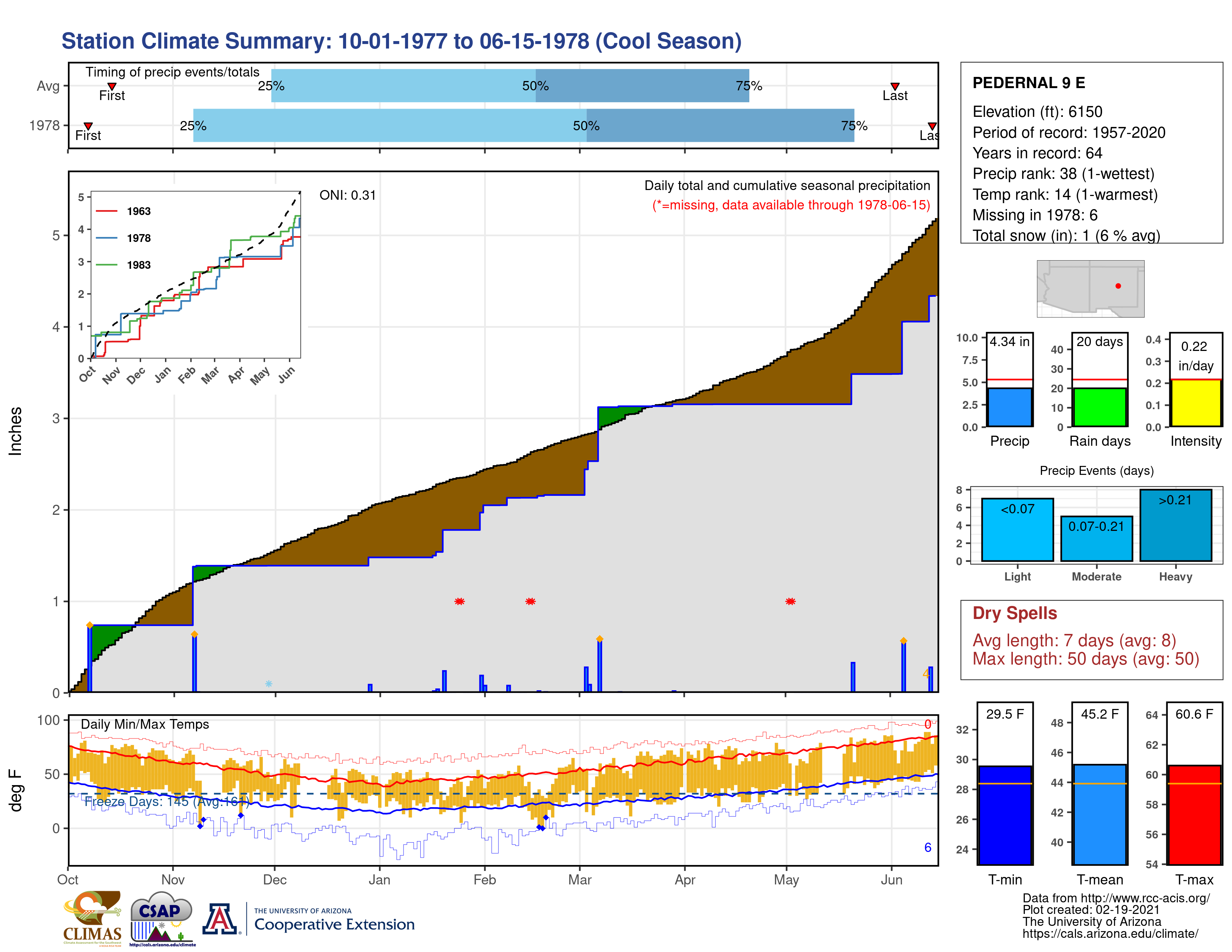The image size is (1232, 952).
Task: Click the blue Precip bar labeled 4.34 in
Action: point(1010,407)
